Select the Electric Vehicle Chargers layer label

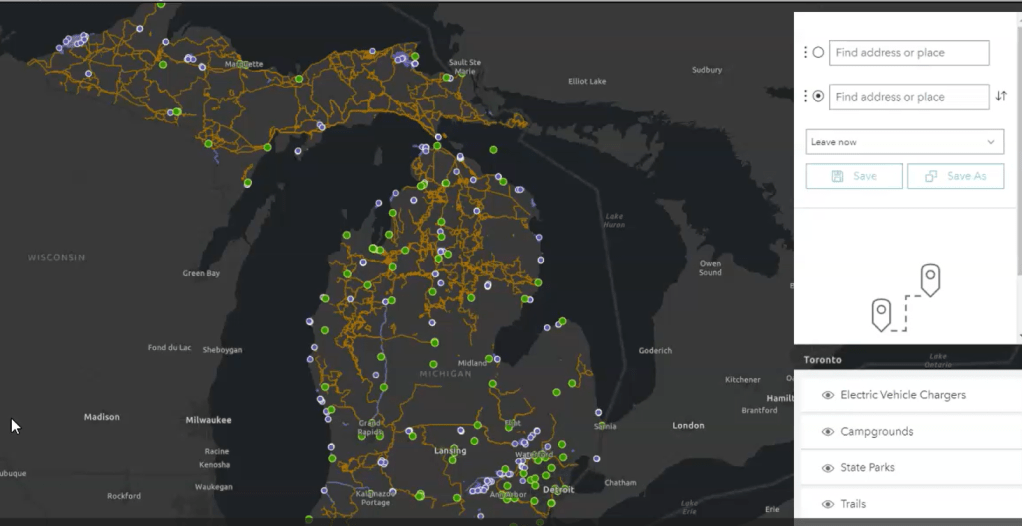point(903,395)
